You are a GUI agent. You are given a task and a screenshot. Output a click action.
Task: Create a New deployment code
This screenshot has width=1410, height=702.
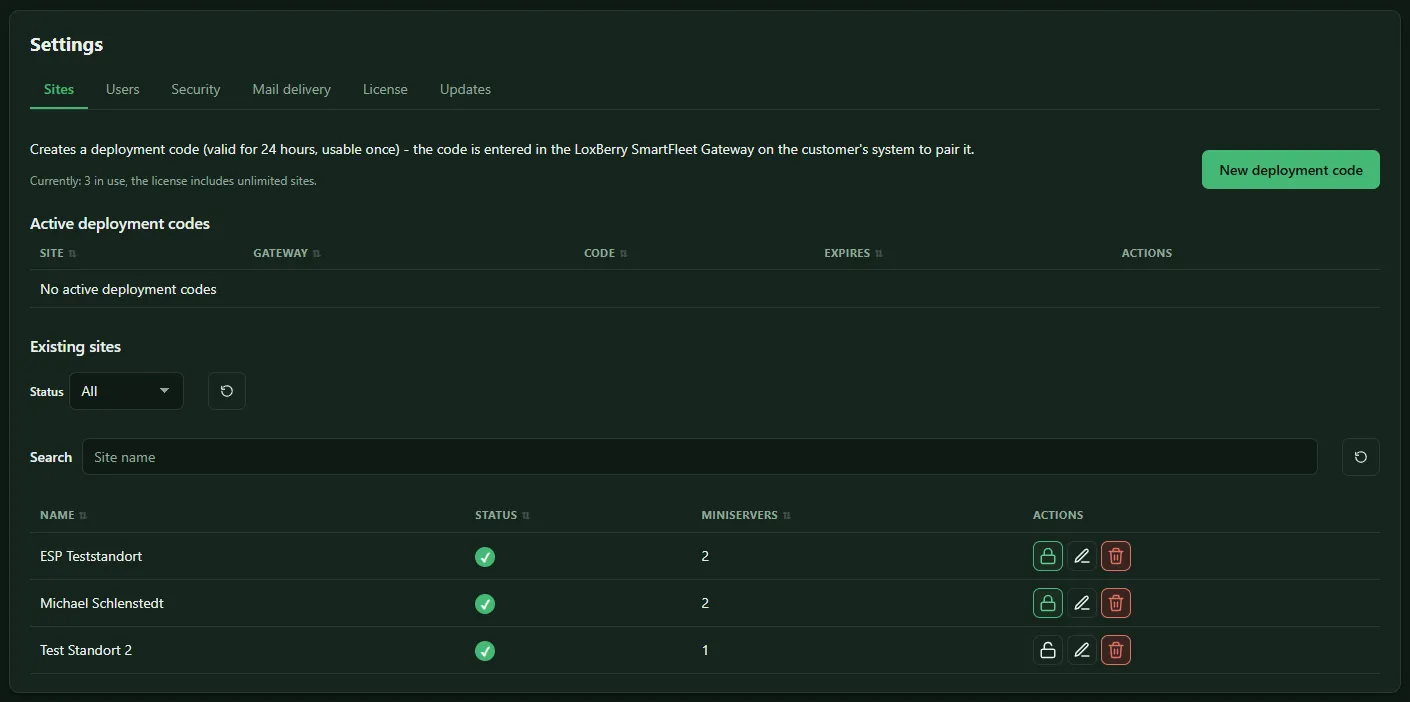[1290, 170]
